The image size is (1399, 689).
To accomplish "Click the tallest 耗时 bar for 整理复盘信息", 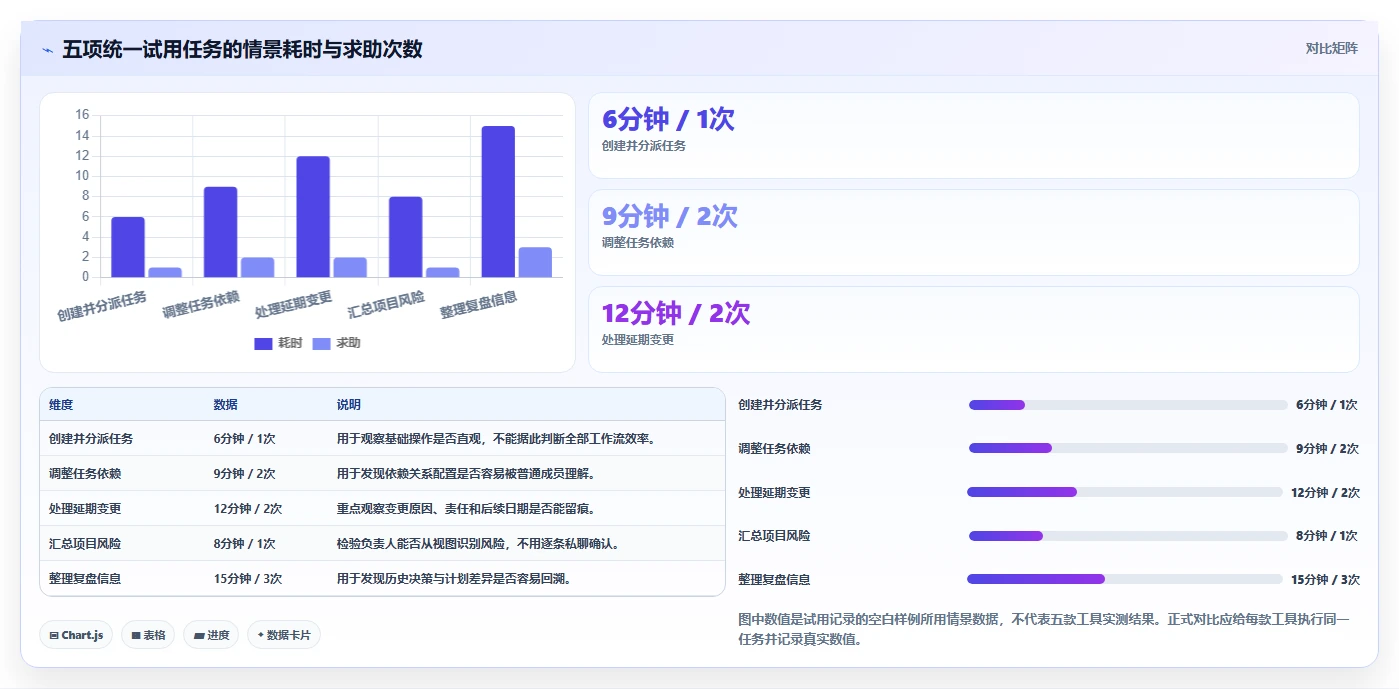I will (498, 202).
